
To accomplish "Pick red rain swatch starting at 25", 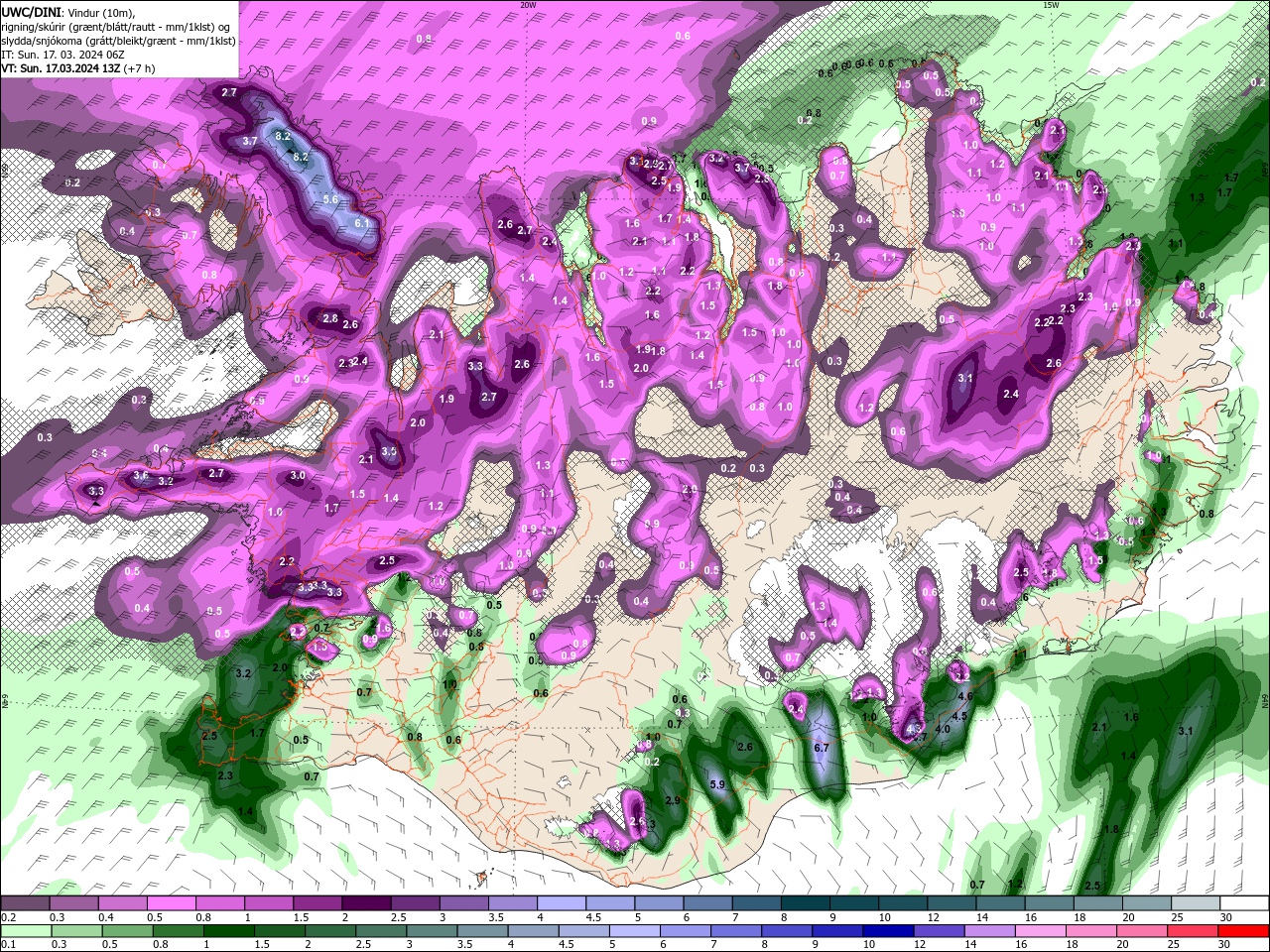I will (x=1194, y=931).
